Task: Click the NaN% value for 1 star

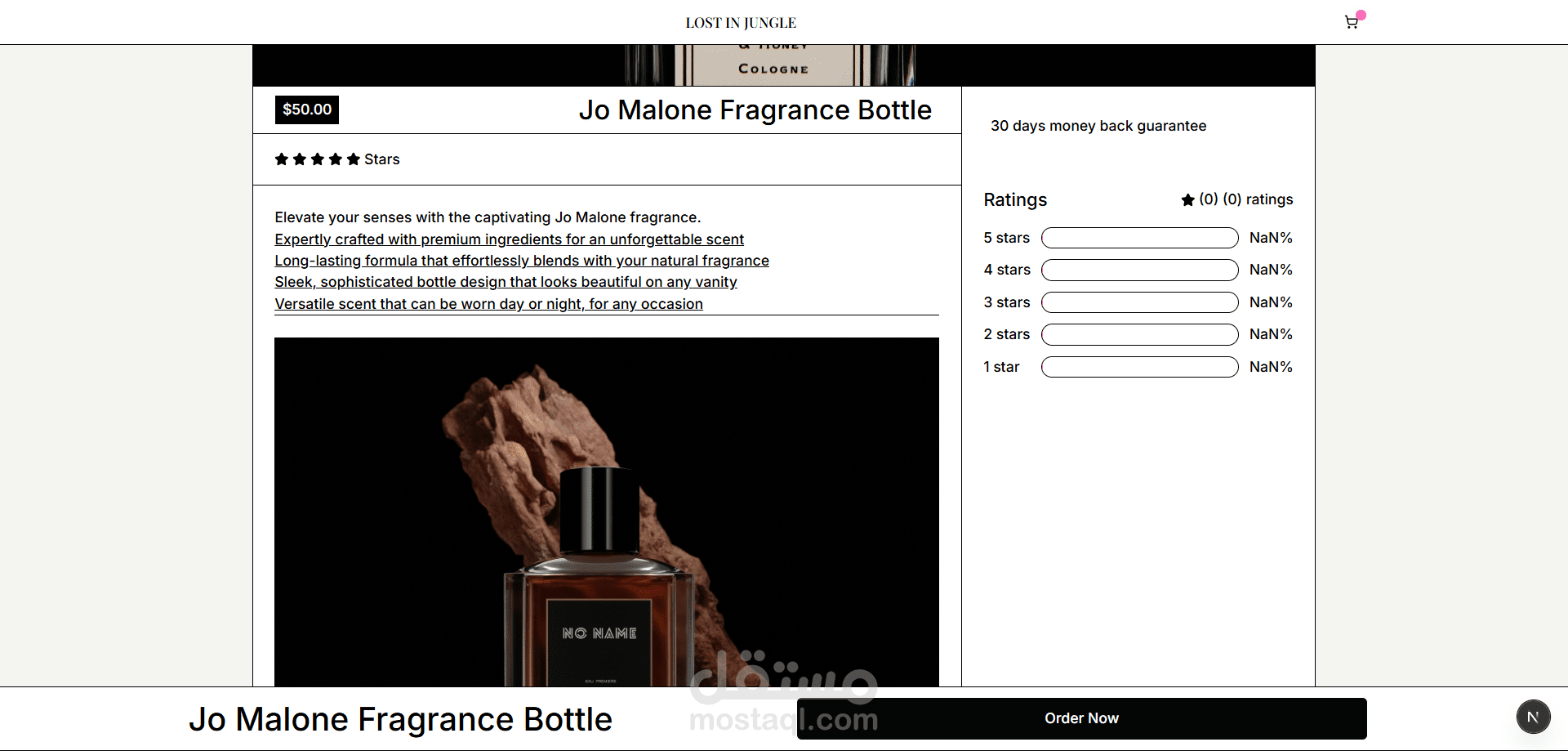Action: coord(1271,367)
